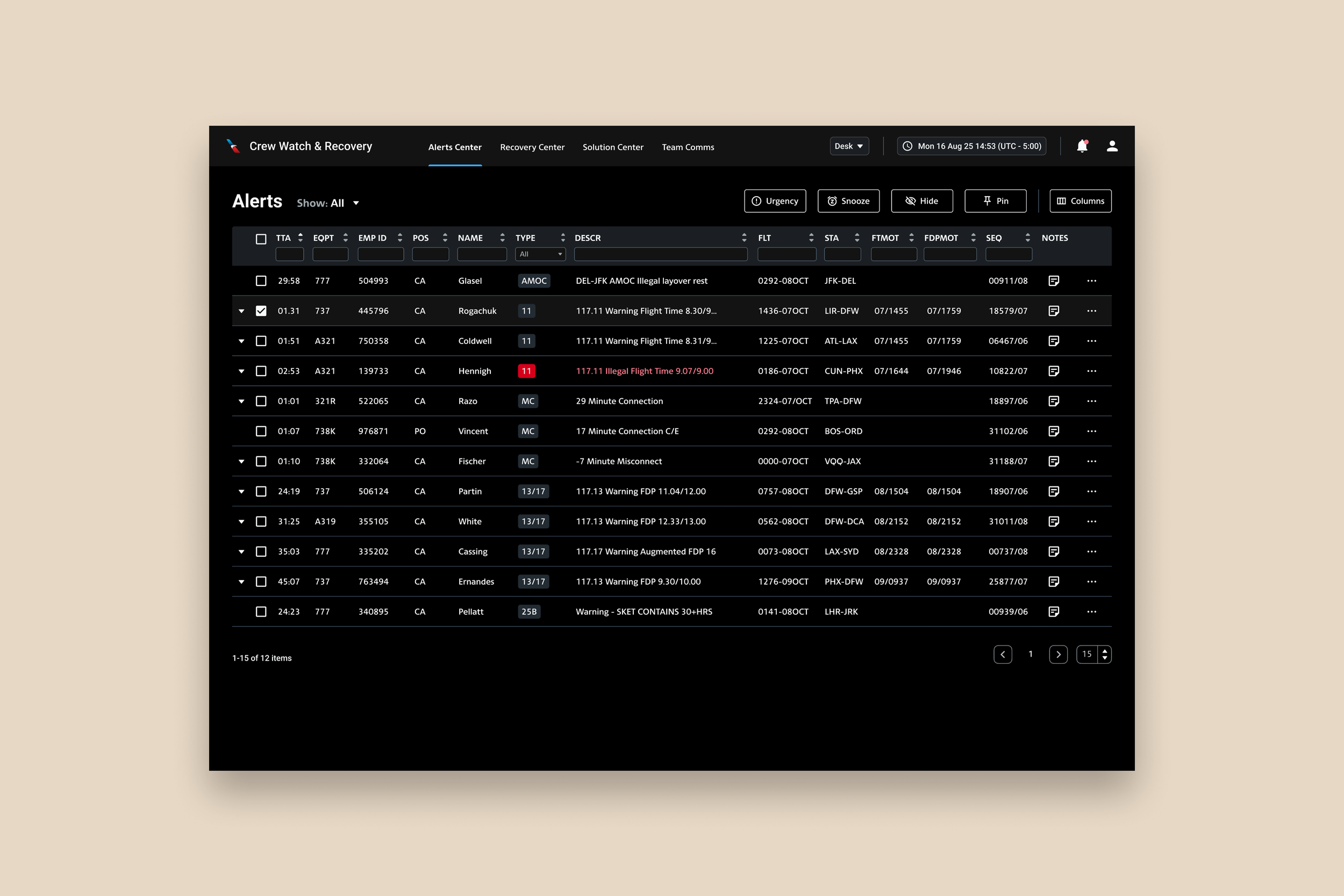Open three-dot menu for Pellatt row
Screen dimensions: 1344x896
coord(1091,612)
